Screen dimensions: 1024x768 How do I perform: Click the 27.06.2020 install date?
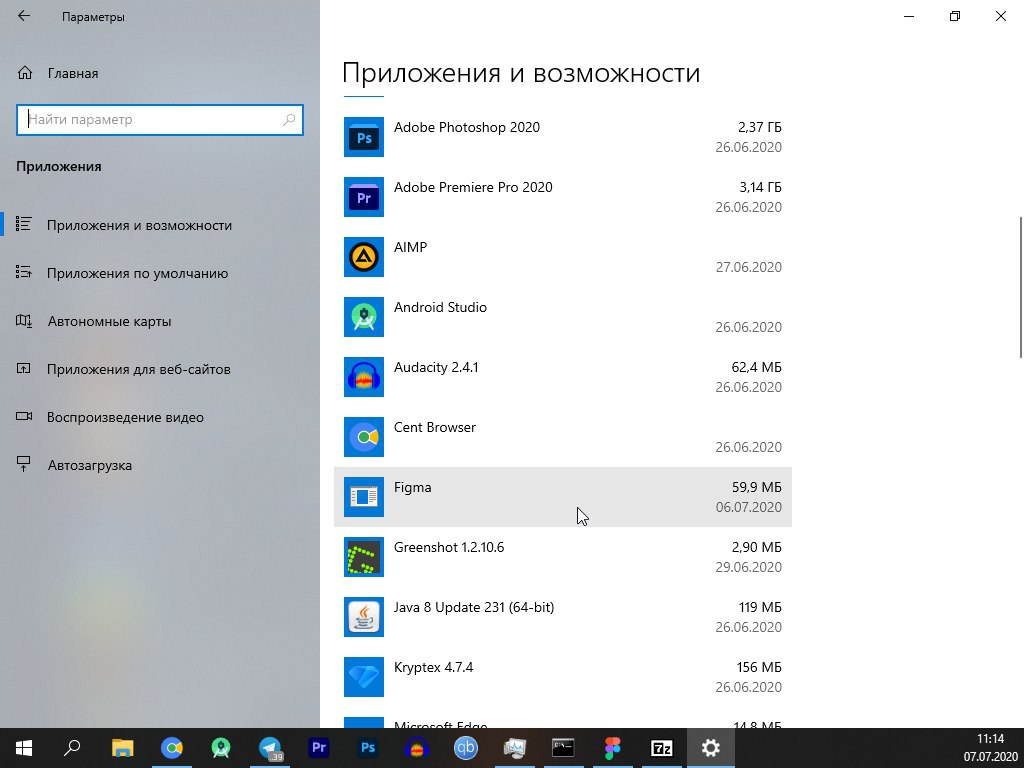748,267
